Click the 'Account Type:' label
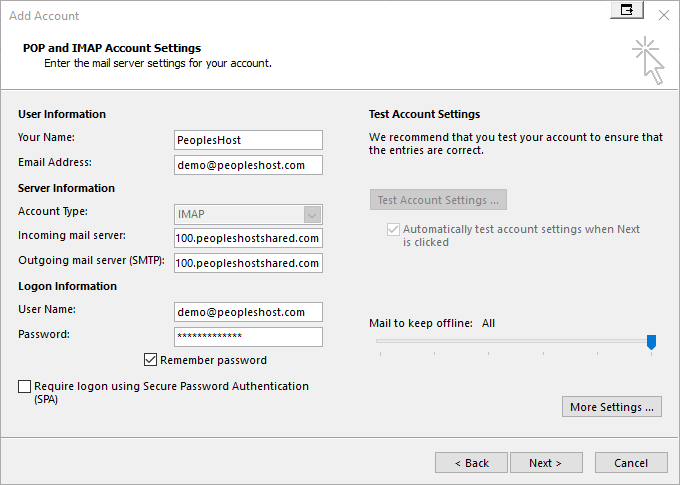Viewport: 680px width, 485px height. 52,211
